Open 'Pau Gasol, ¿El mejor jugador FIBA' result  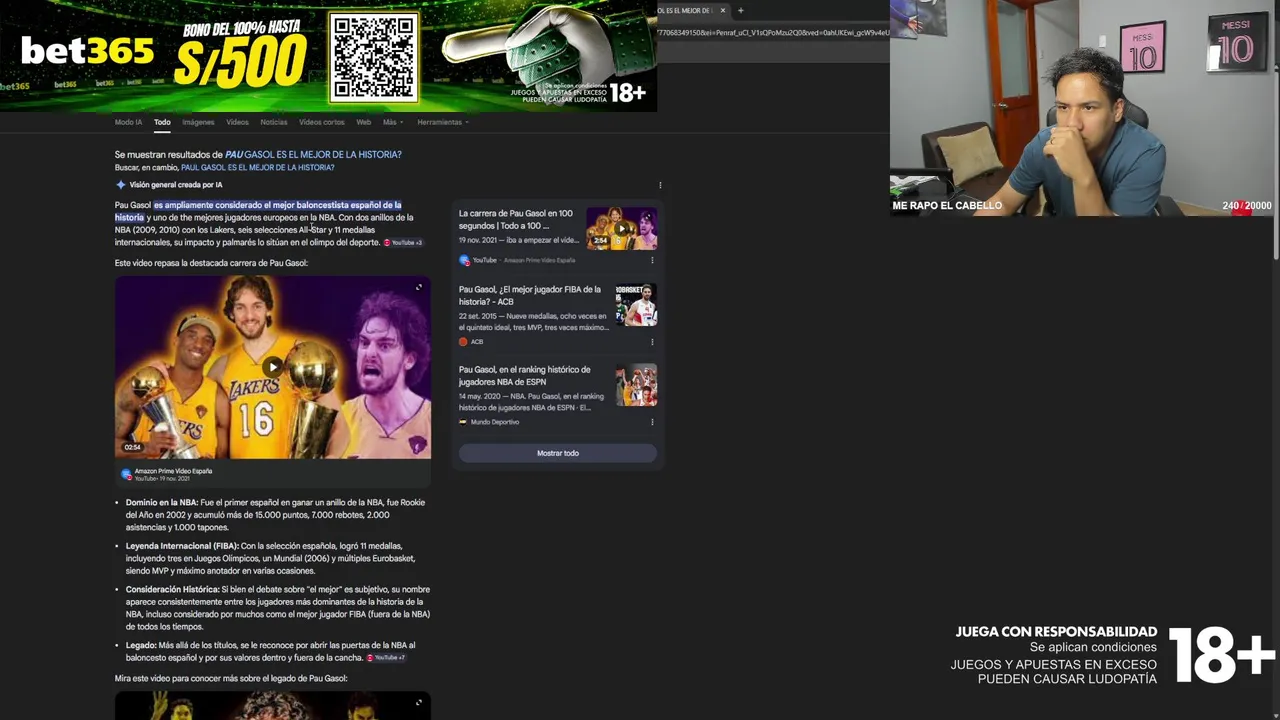pos(530,295)
